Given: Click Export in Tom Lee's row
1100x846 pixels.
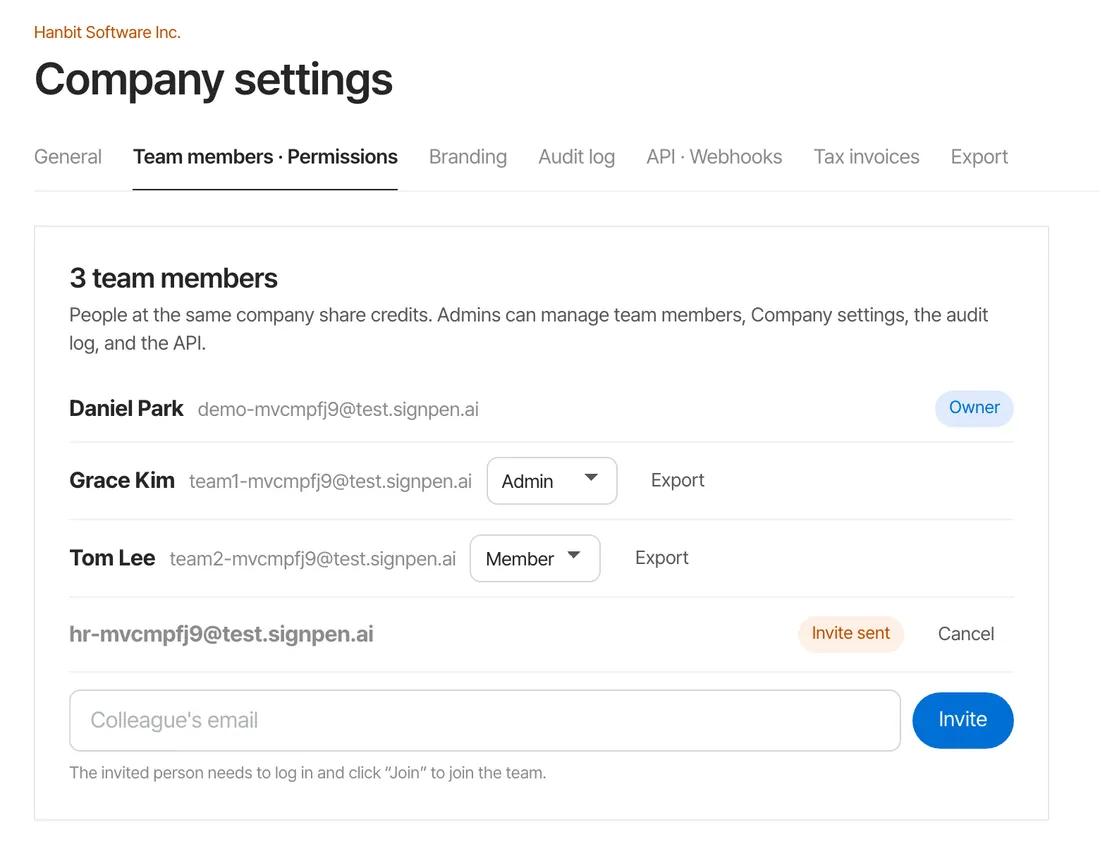Looking at the screenshot, I should tap(662, 558).
